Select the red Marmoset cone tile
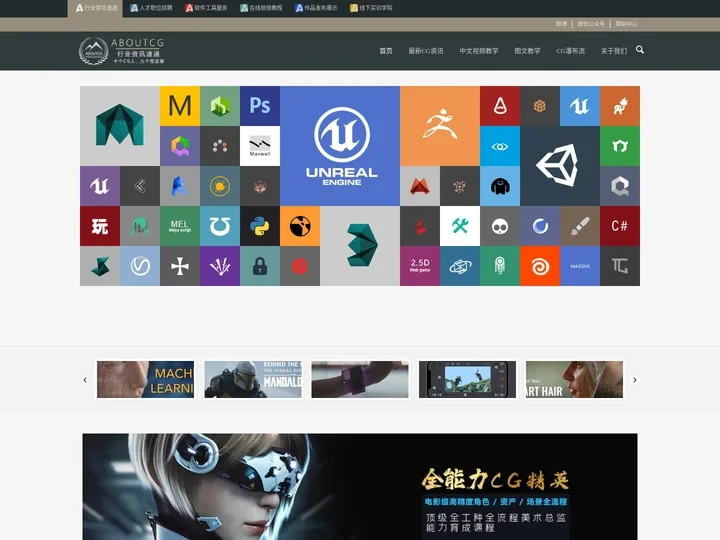This screenshot has width=720, height=540. point(500,106)
